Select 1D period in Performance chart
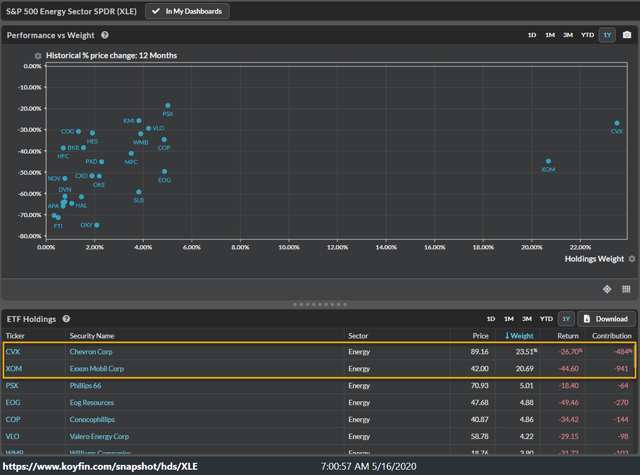Viewport: 640px width, 475px height. point(532,35)
